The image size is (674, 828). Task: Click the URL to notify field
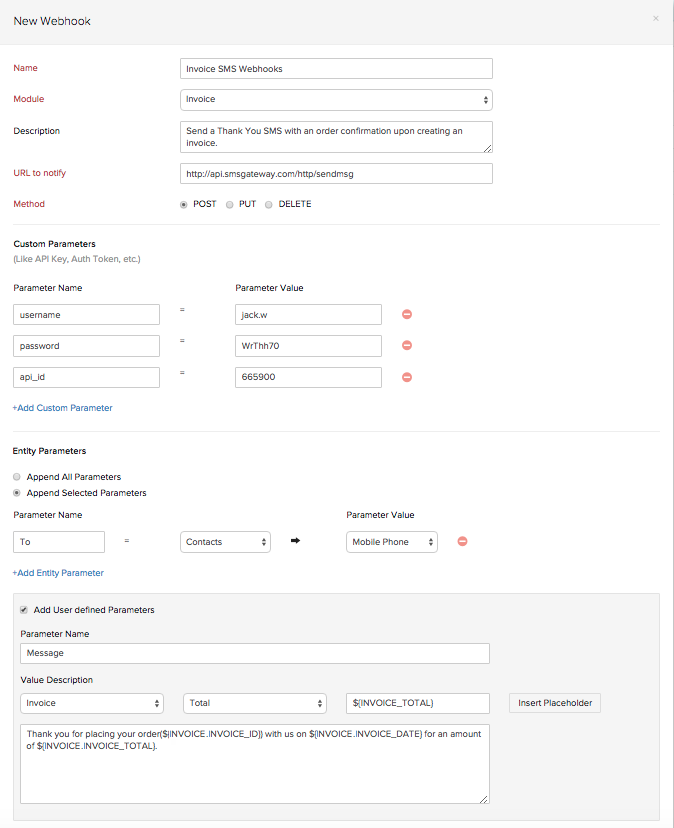click(335, 173)
